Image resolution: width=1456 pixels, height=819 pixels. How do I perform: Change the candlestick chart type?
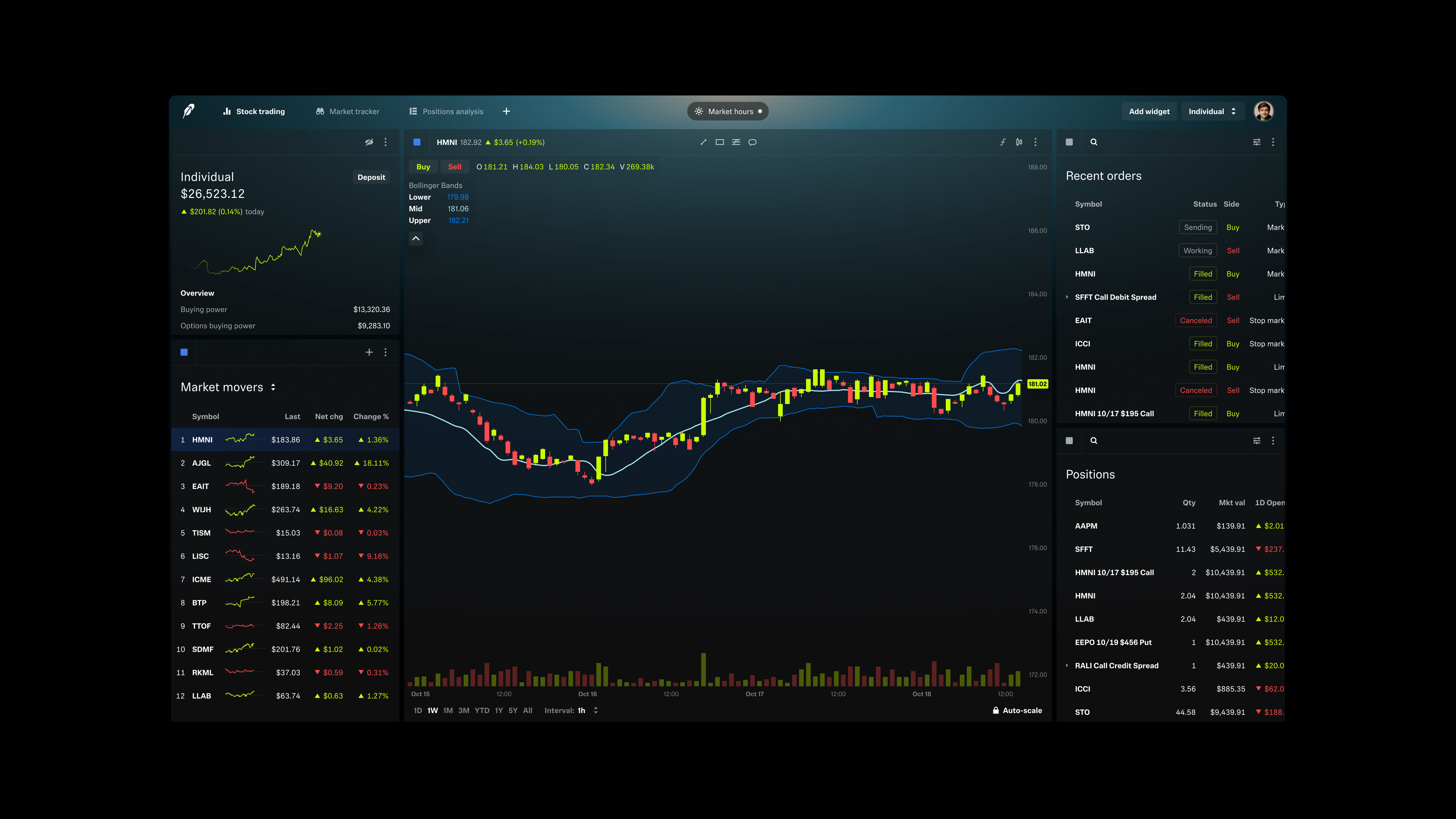[1019, 142]
